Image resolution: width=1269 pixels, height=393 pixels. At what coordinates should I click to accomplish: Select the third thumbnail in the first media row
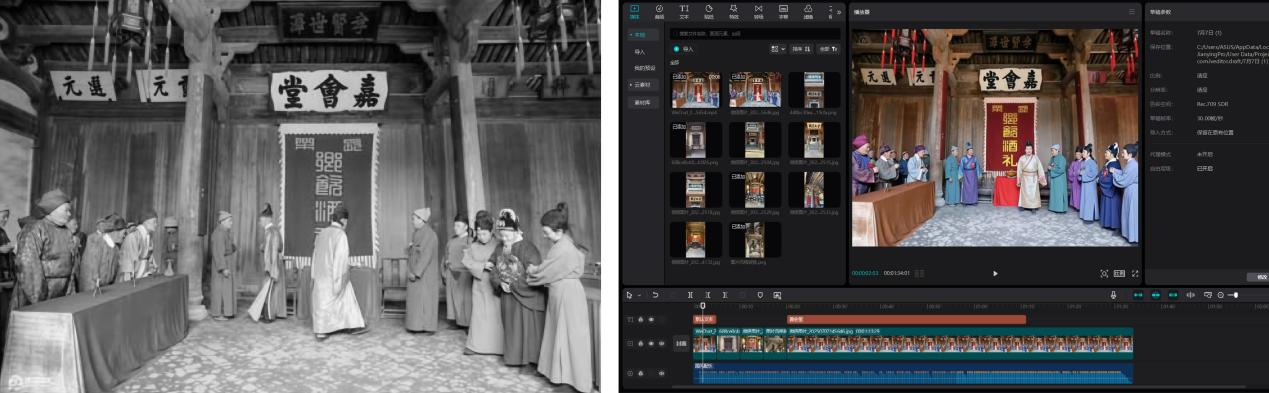pyautogui.click(x=814, y=90)
